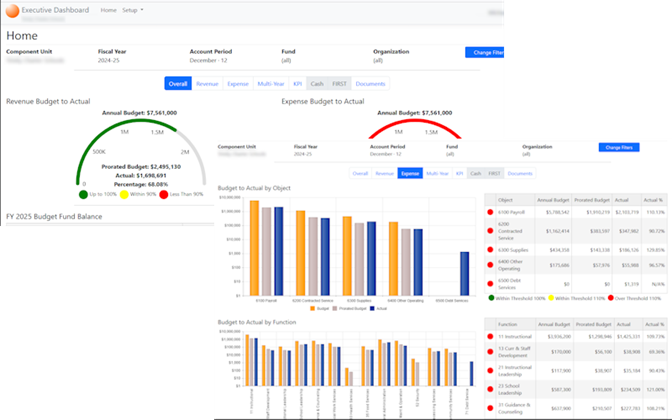Open Overall tab in the Expense view

tap(360, 173)
